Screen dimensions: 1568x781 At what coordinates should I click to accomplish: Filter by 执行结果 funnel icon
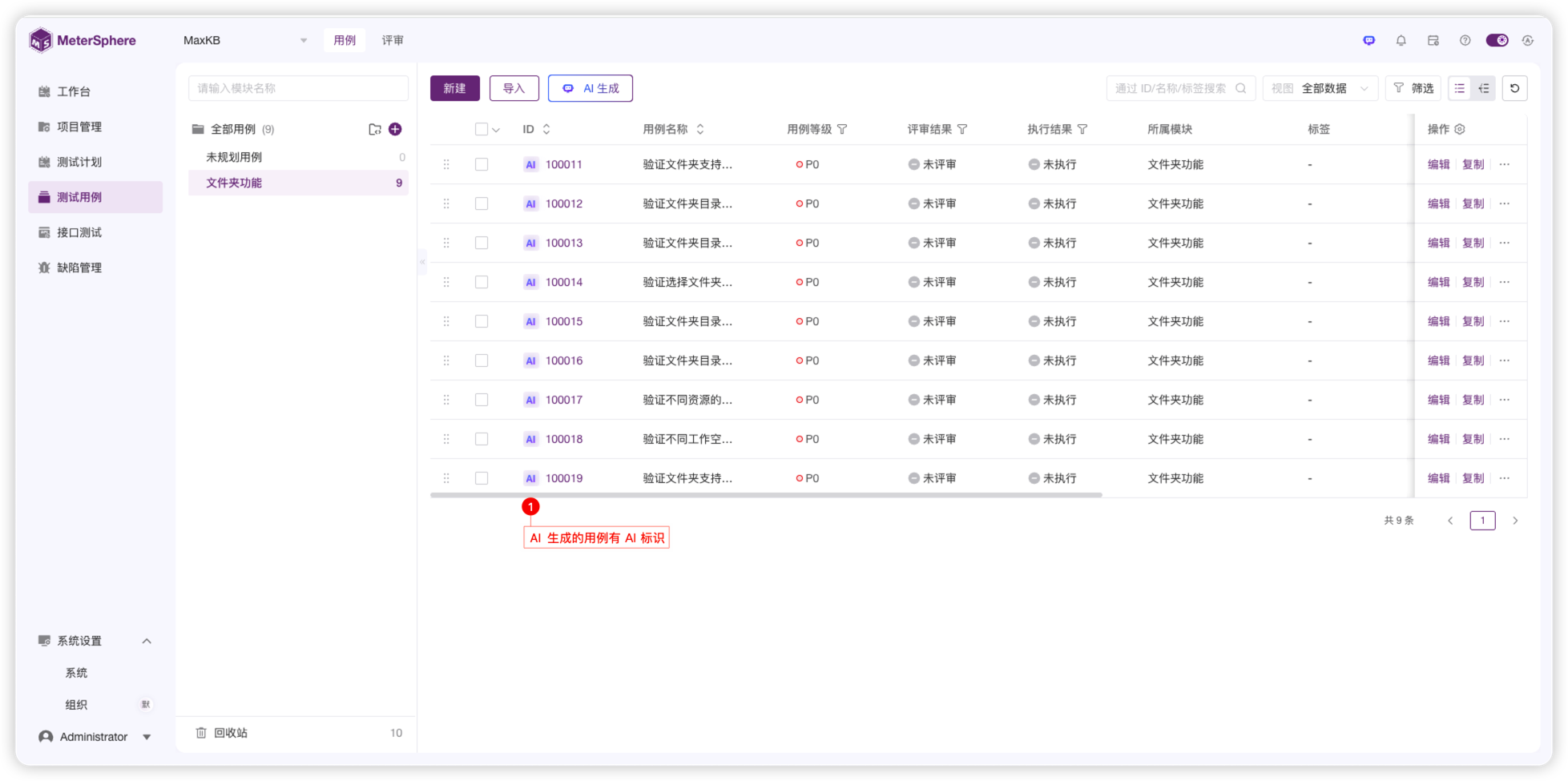(x=1082, y=129)
